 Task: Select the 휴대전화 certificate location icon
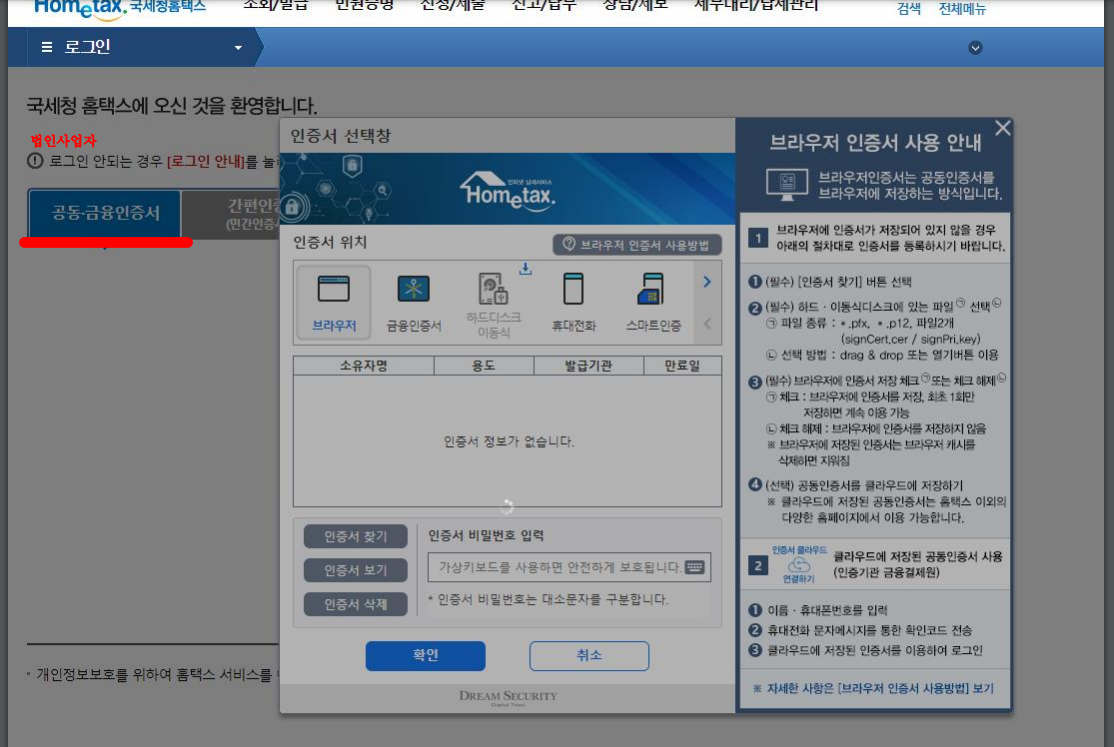(573, 301)
